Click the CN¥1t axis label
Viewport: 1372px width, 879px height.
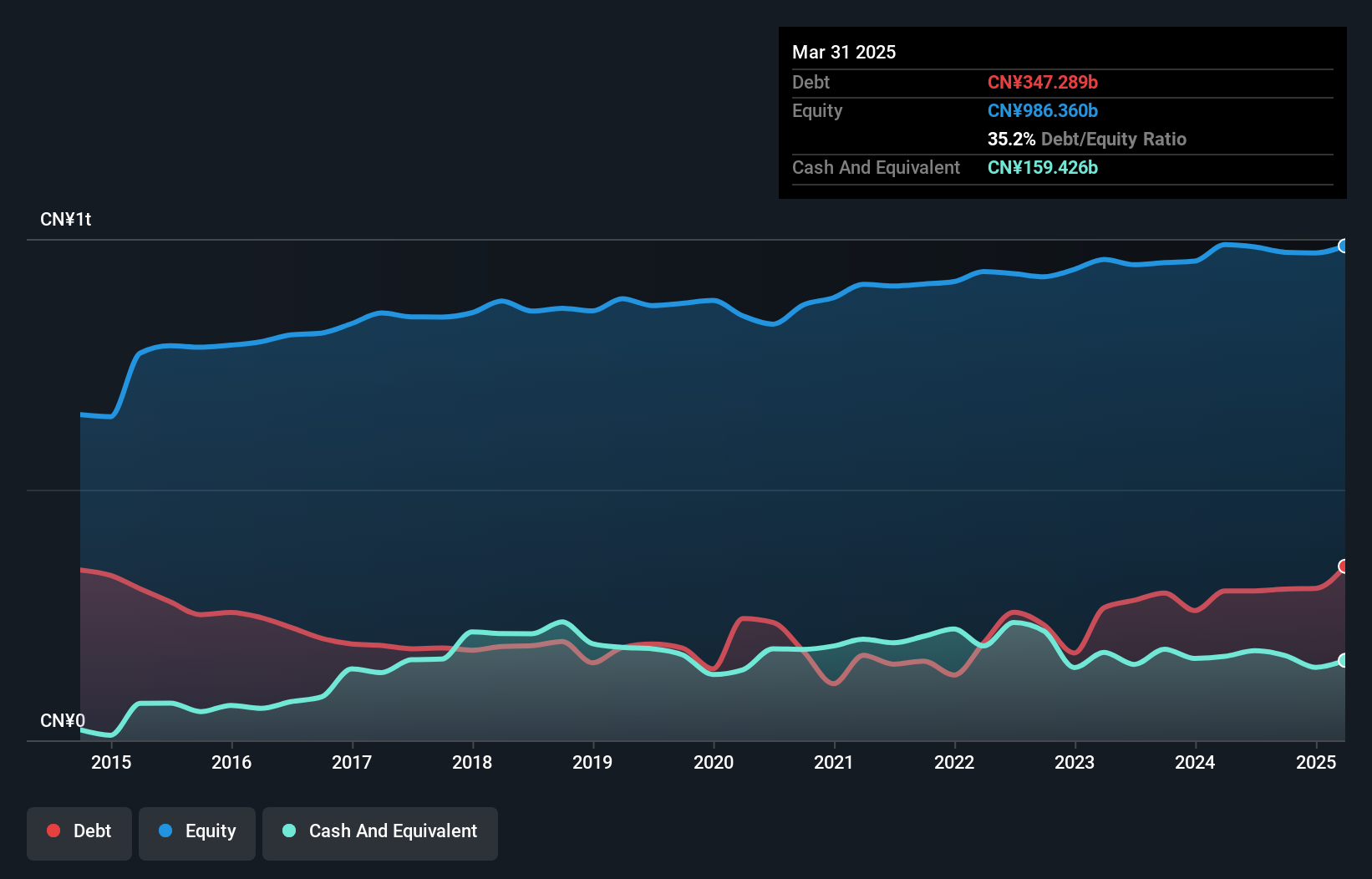pos(67,219)
